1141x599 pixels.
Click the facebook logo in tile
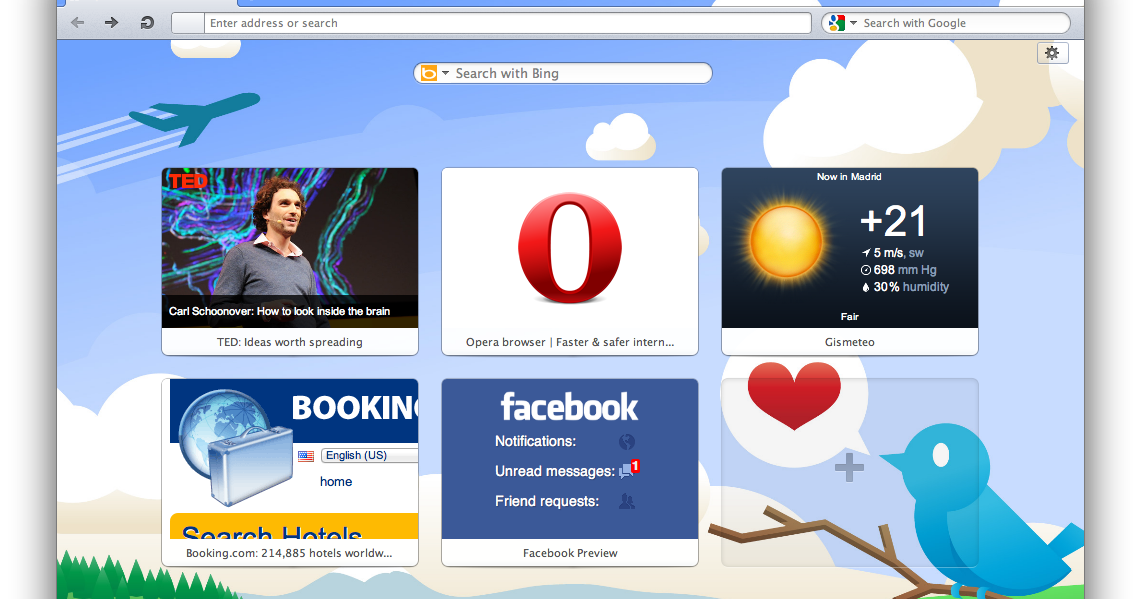coord(569,407)
